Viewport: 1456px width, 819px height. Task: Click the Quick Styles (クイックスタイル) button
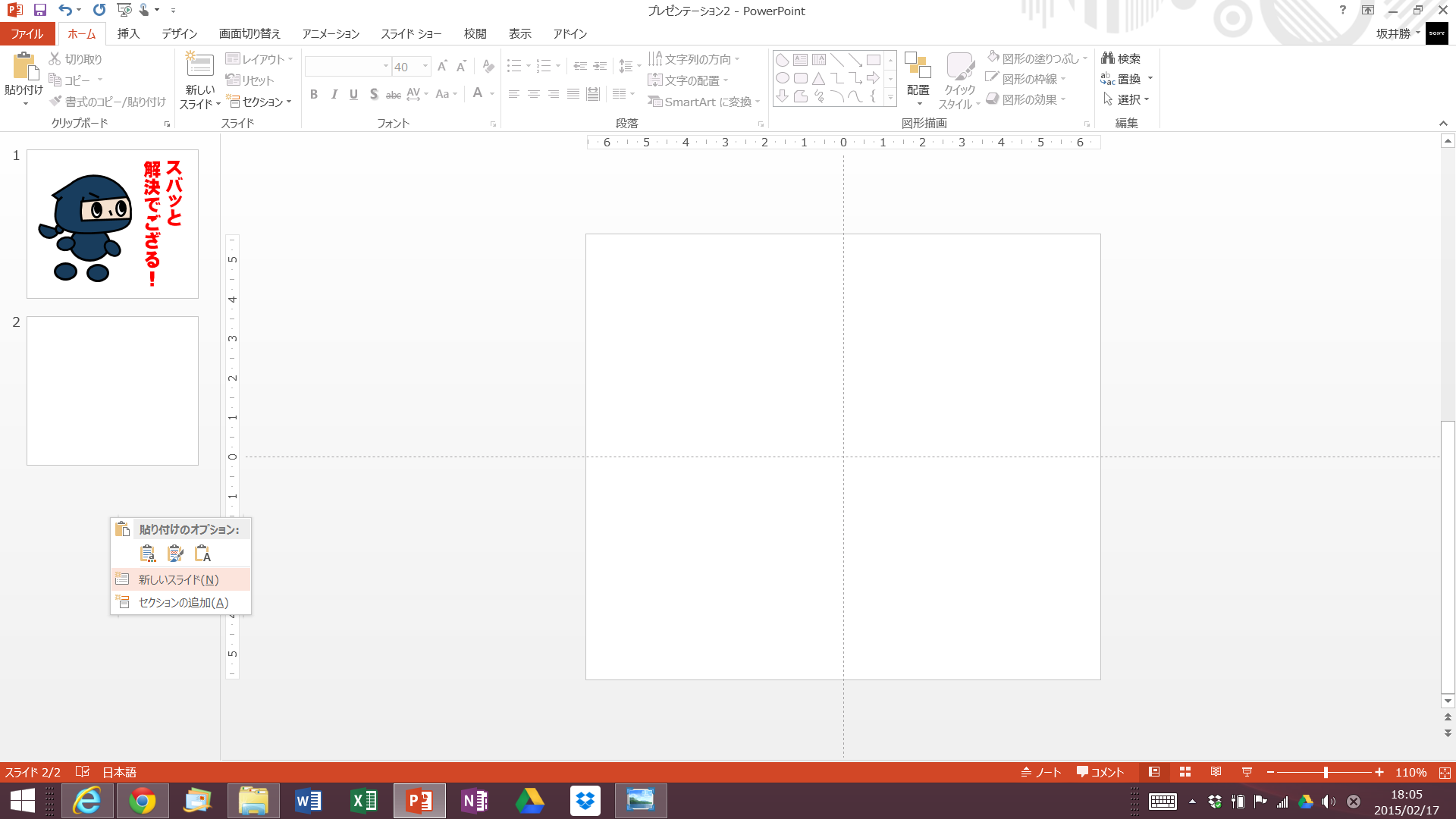960,80
